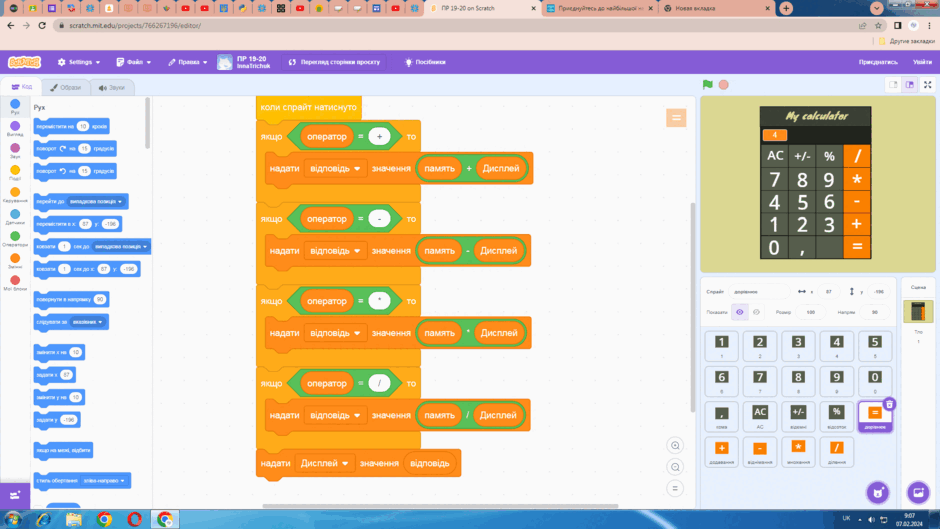Show the sprite using the eye icon
The image size is (940, 529).
point(740,312)
